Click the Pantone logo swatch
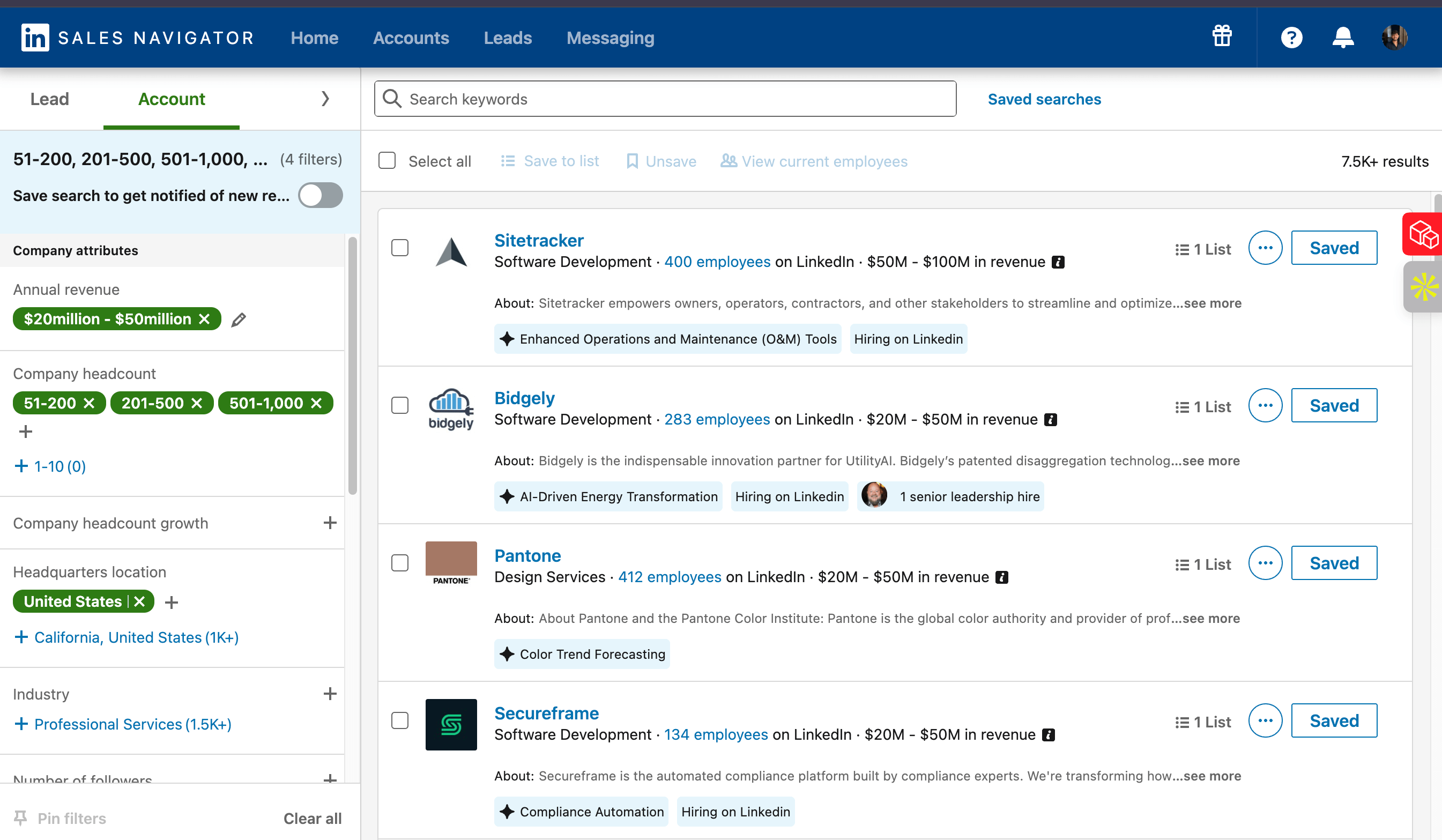 coord(451,563)
